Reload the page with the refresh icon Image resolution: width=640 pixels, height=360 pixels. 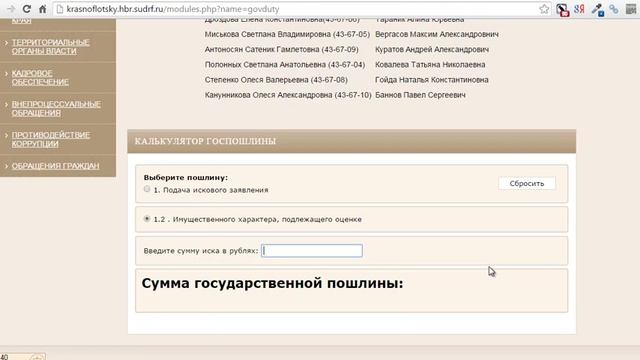(27, 9)
